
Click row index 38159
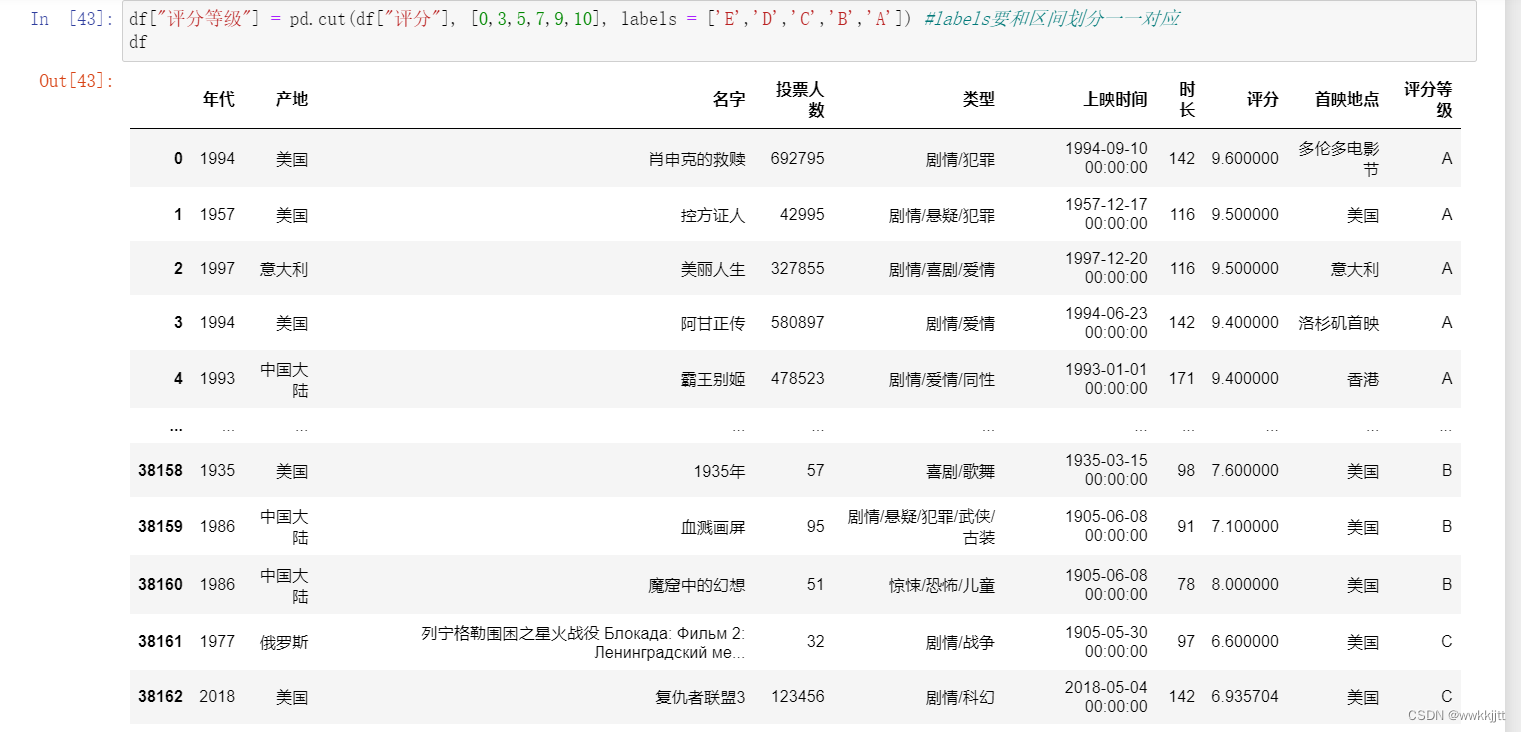tap(160, 526)
